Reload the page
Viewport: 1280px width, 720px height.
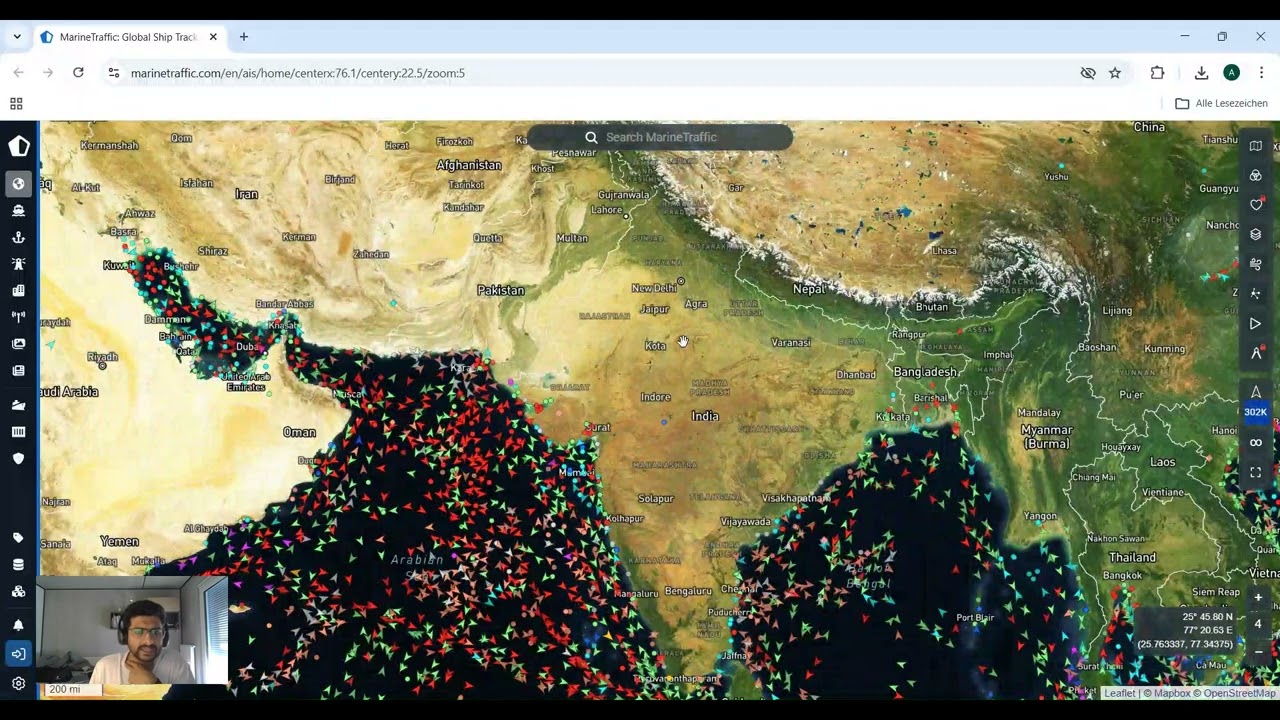click(78, 73)
